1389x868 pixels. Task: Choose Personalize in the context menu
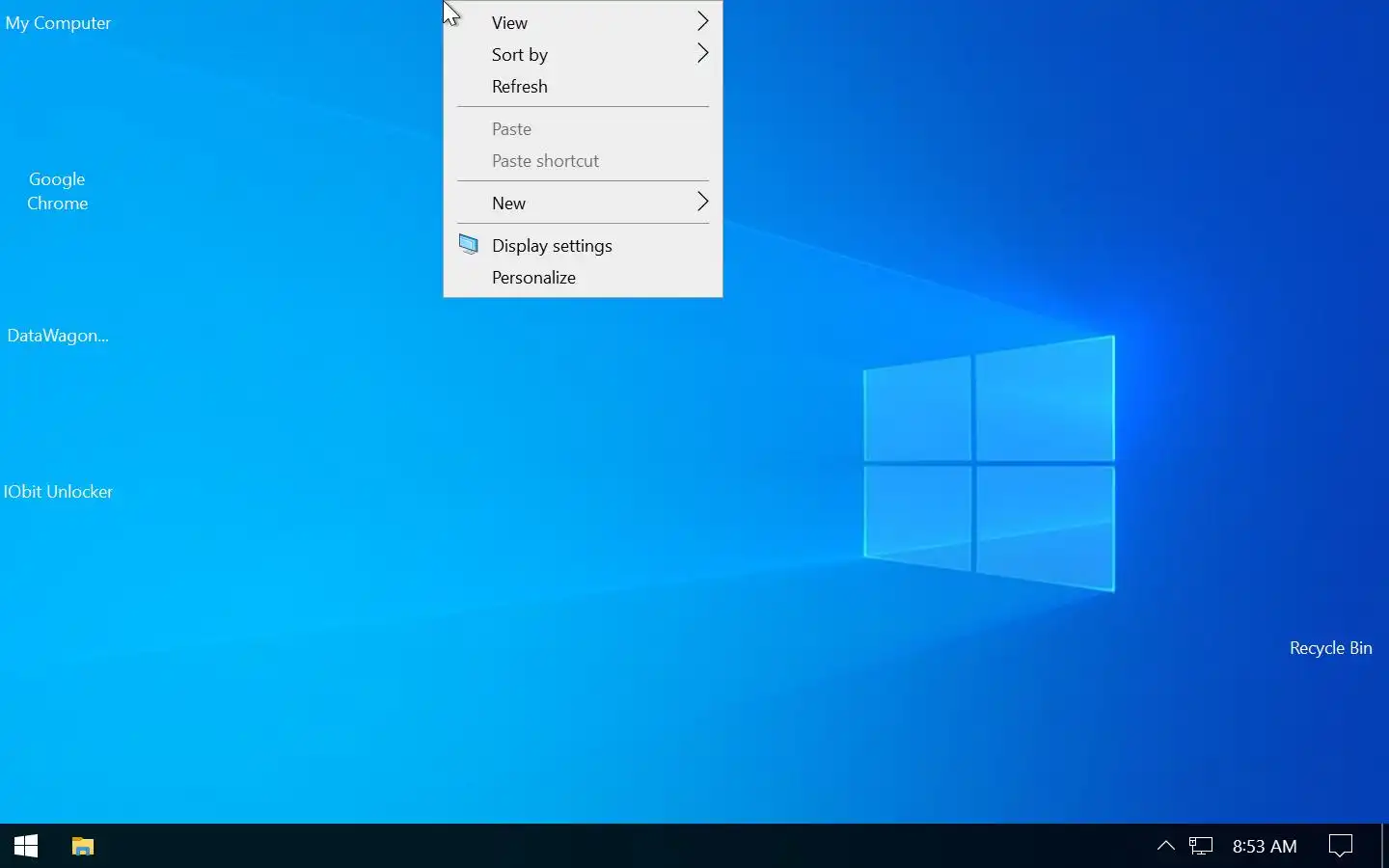coord(583,277)
